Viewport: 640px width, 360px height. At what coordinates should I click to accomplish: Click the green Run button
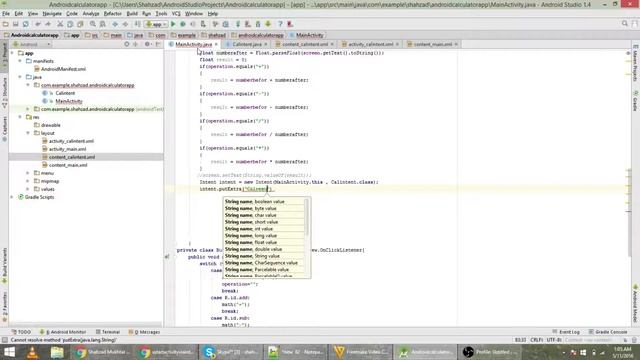(x=173, y=24)
